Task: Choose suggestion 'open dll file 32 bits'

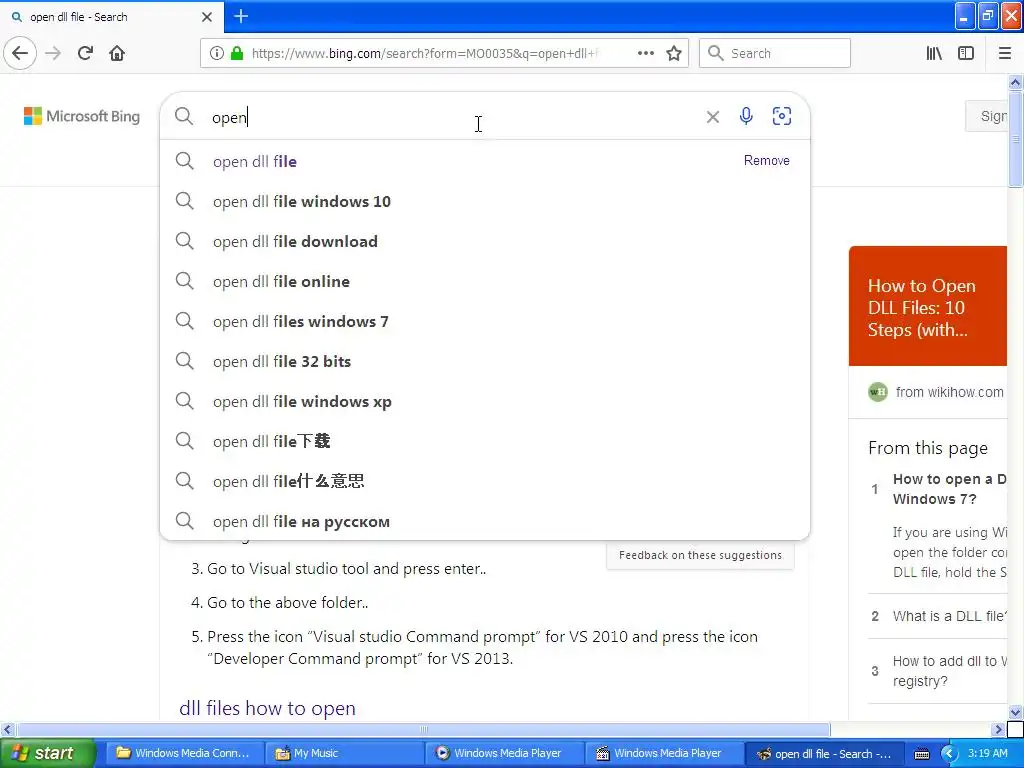Action: coord(485,361)
